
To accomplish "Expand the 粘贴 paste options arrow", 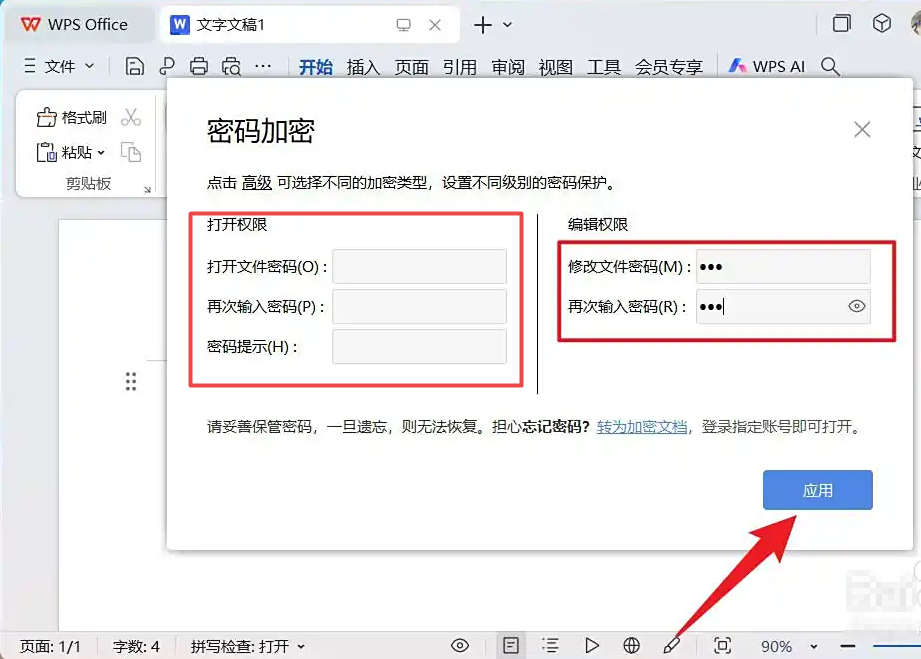I will (101, 153).
